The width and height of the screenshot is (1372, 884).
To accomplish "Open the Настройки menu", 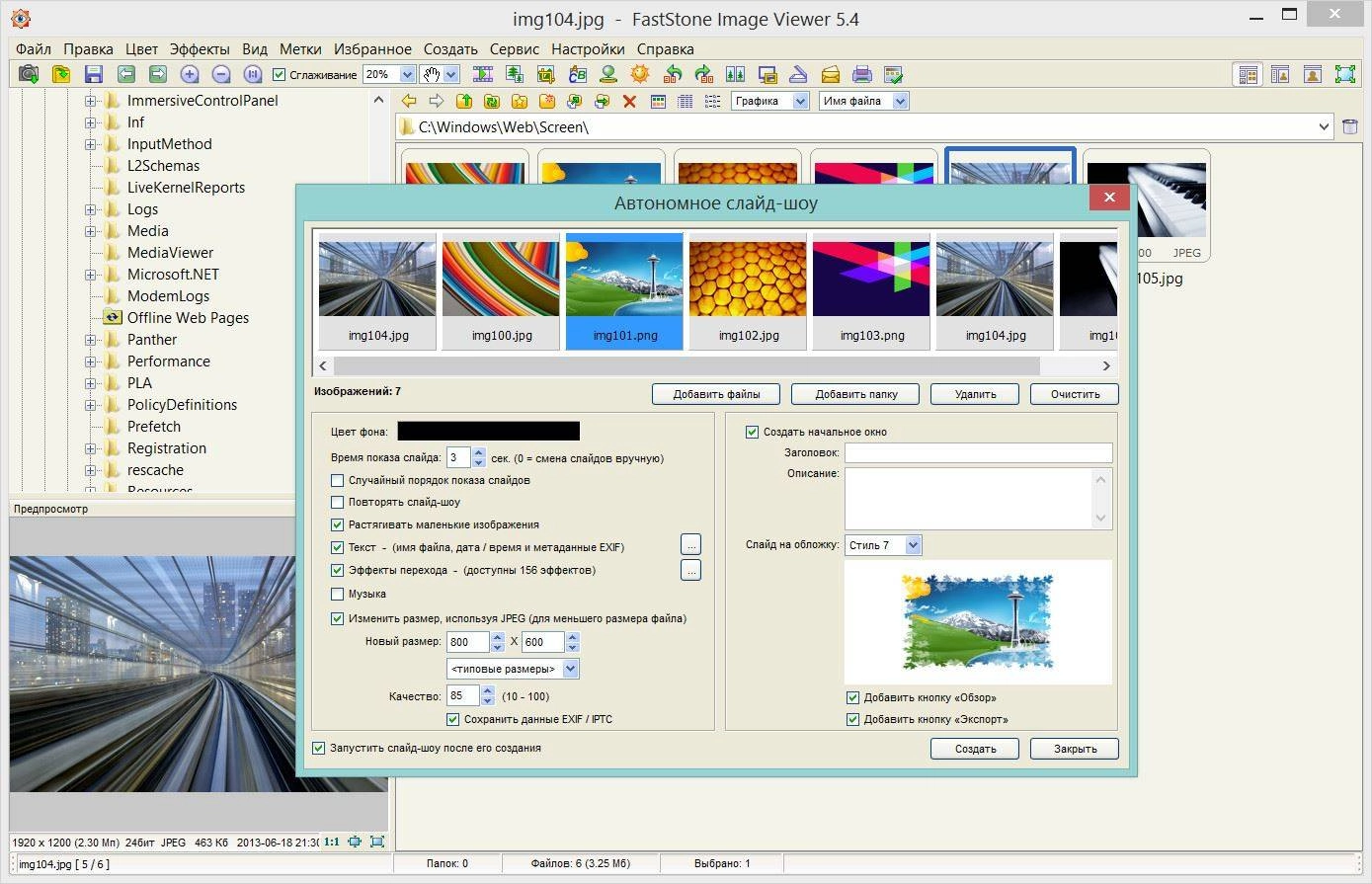I will point(588,48).
